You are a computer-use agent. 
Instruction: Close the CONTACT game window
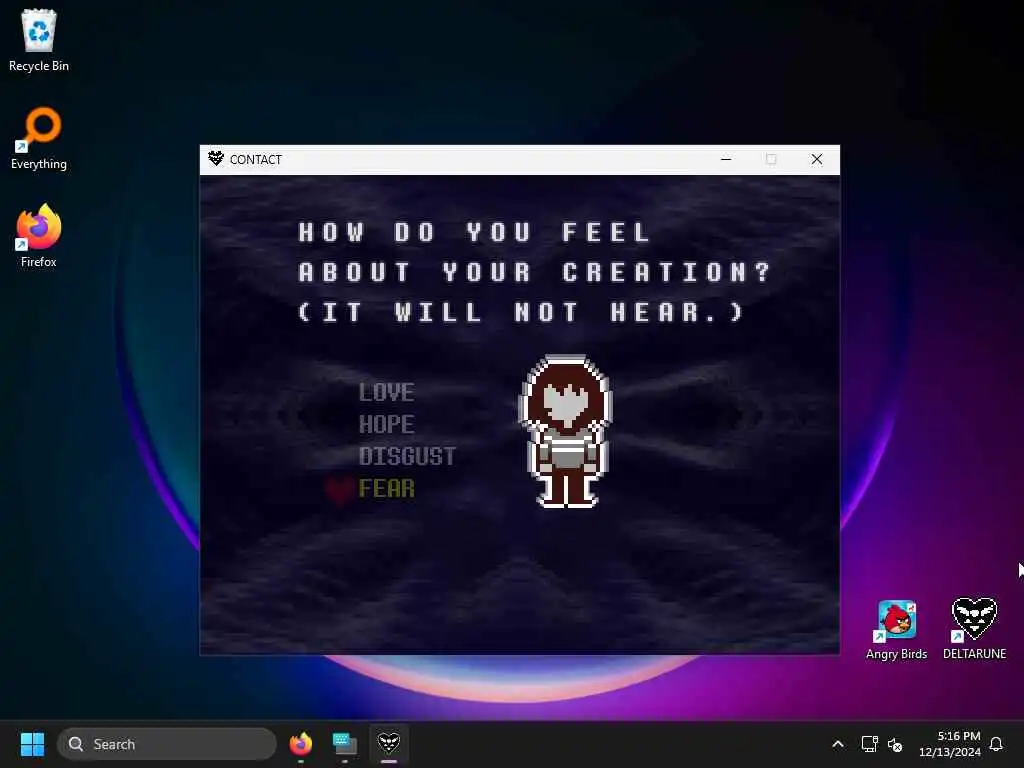(x=816, y=159)
